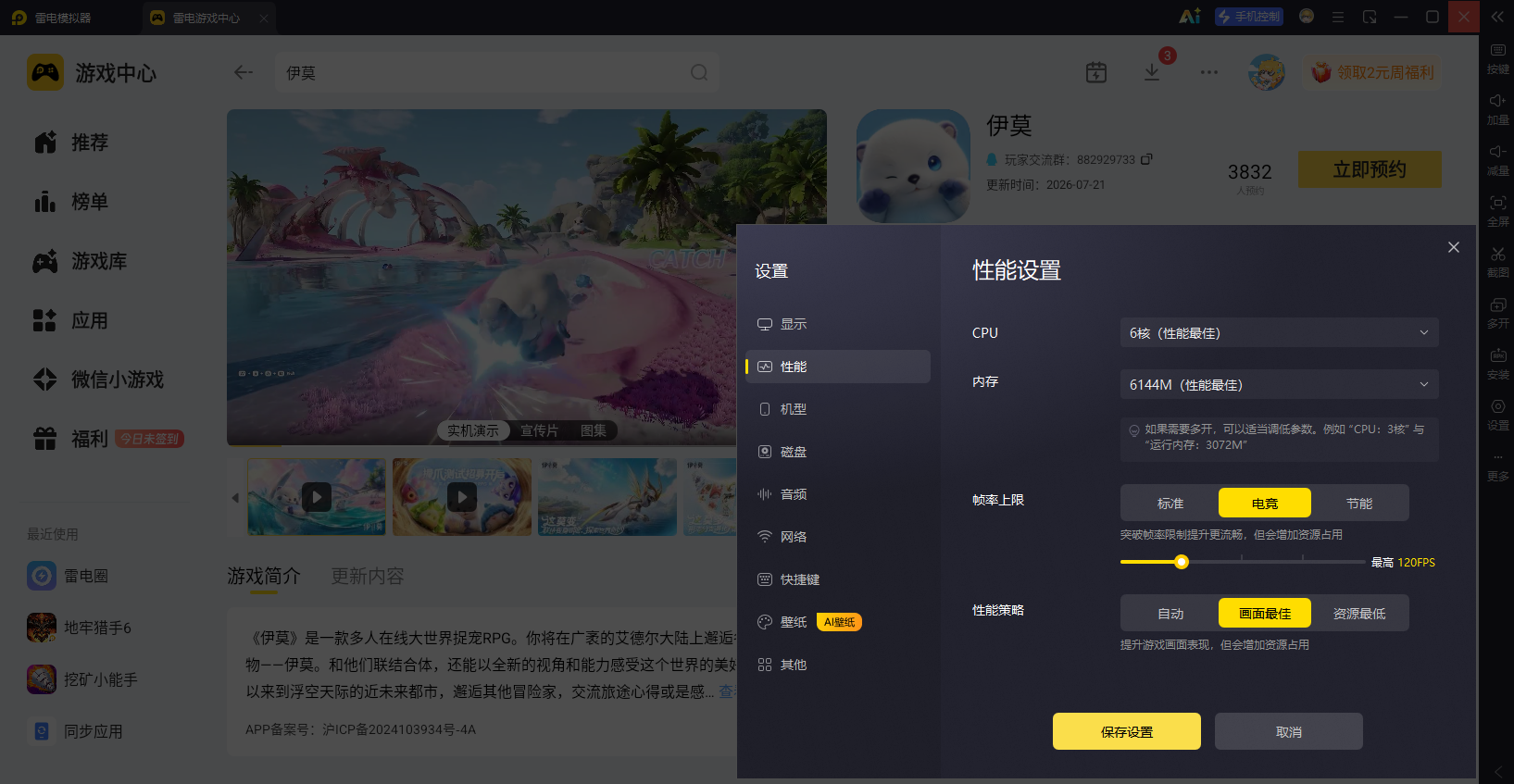
Task: Open 雷电圈 from recently used
Action: pyautogui.click(x=68, y=576)
